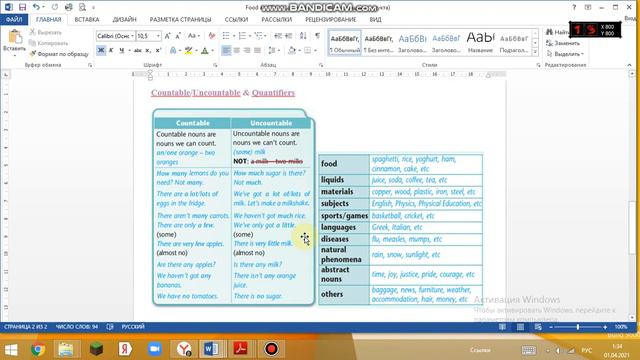The image size is (640, 360).
Task: Toggle Italic (К) formatting
Action: 111,50
